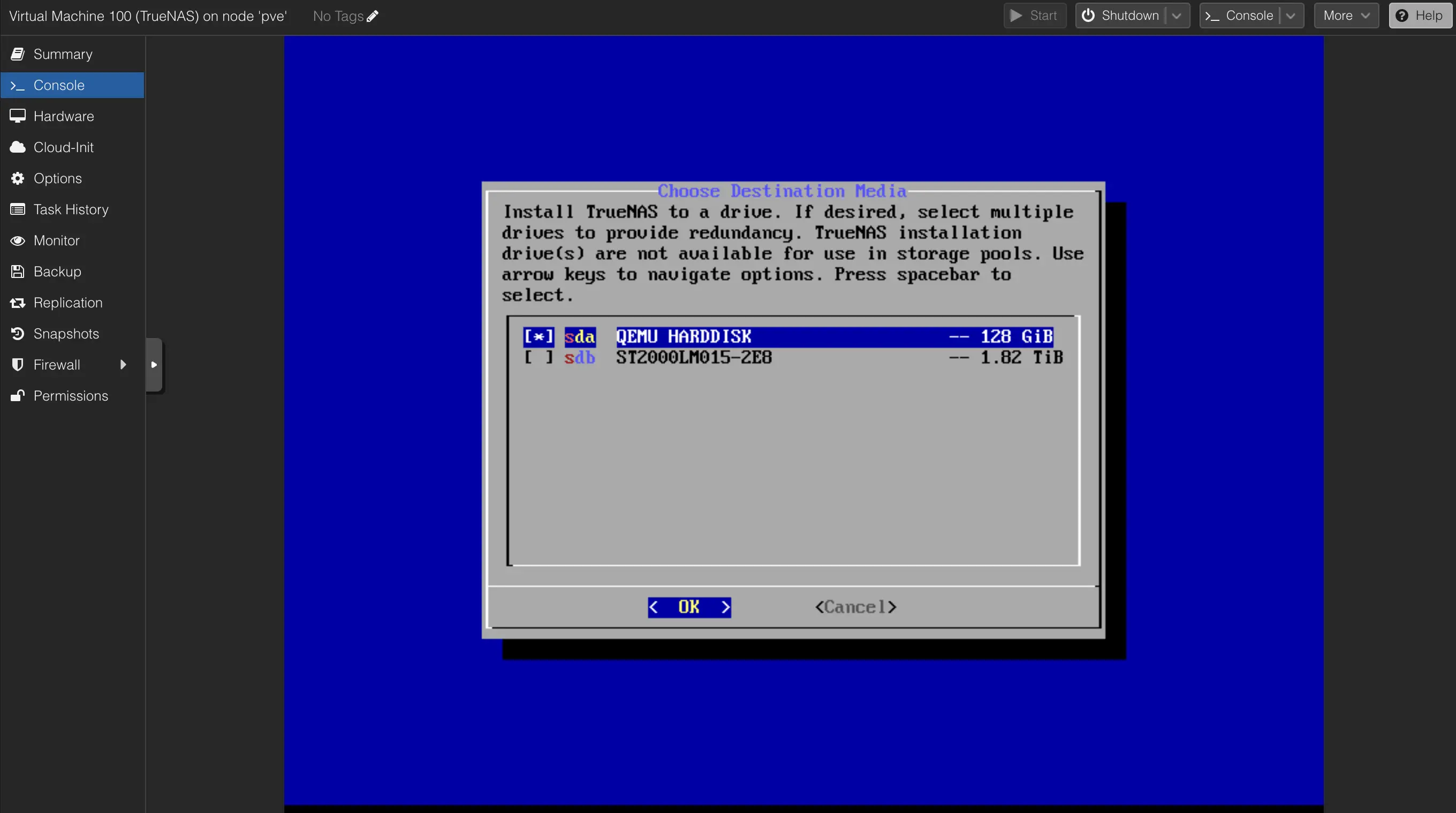
Task: Open the Task History tab
Action: pos(72,210)
